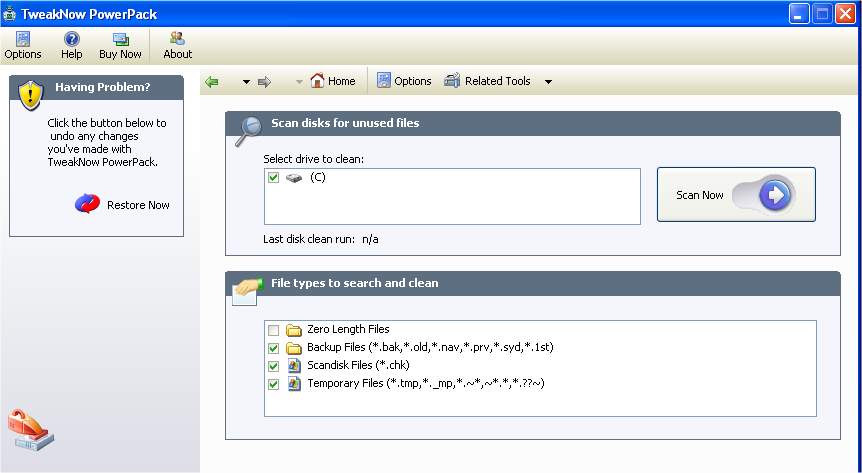This screenshot has width=862, height=473.
Task: Uncheck drive (C) checkbox
Action: coord(273,178)
